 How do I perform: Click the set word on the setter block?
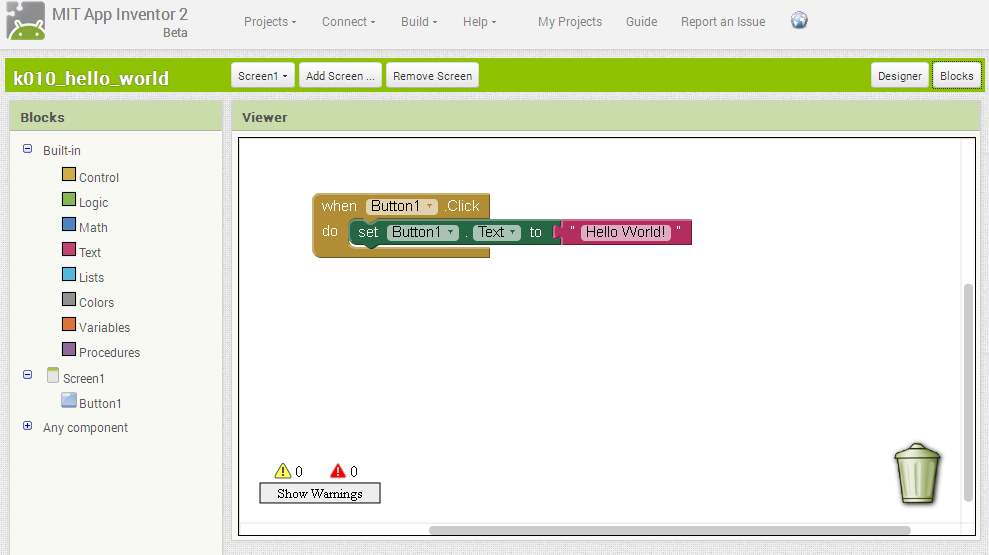(x=368, y=232)
